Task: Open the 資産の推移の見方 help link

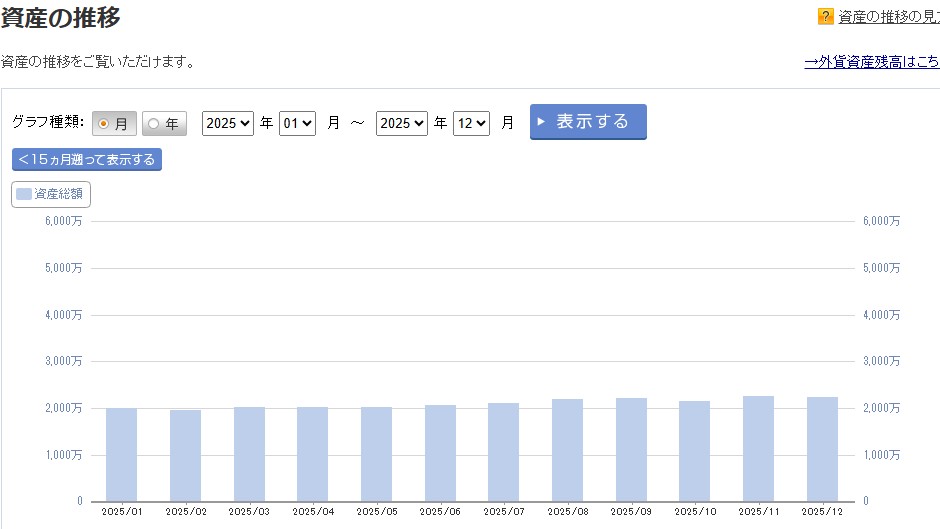Action: [888, 16]
